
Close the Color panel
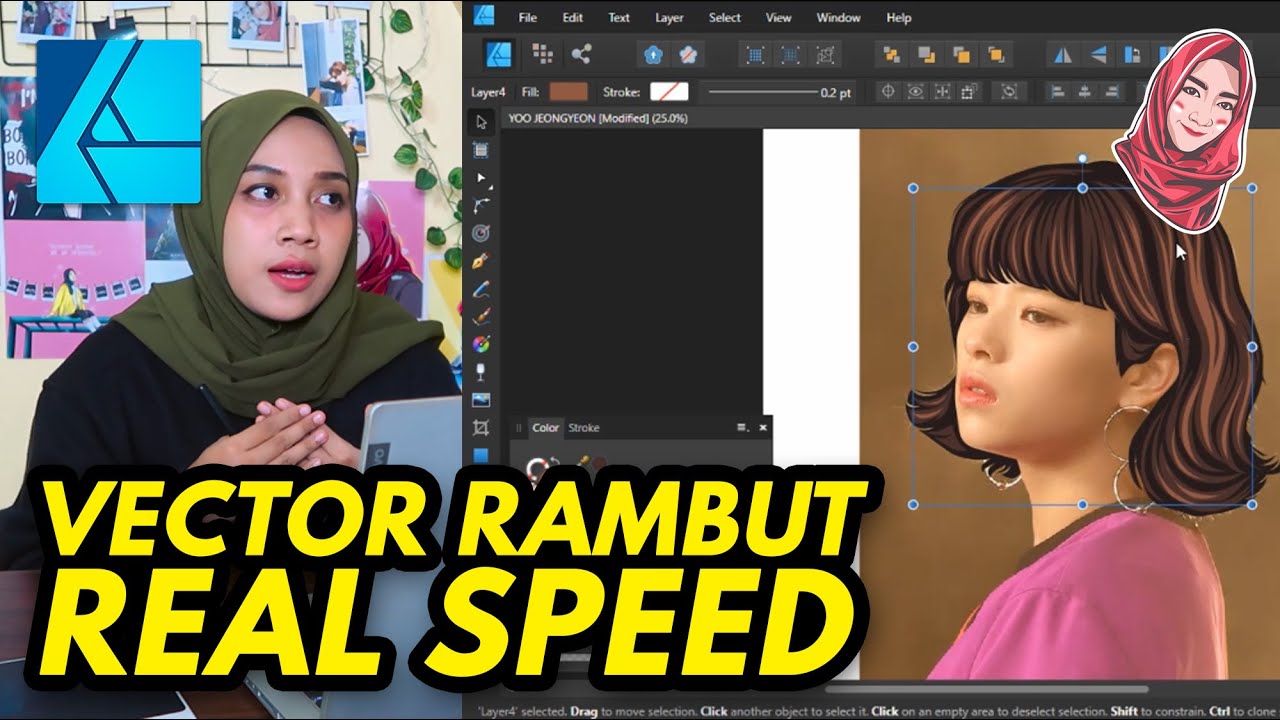coord(763,428)
